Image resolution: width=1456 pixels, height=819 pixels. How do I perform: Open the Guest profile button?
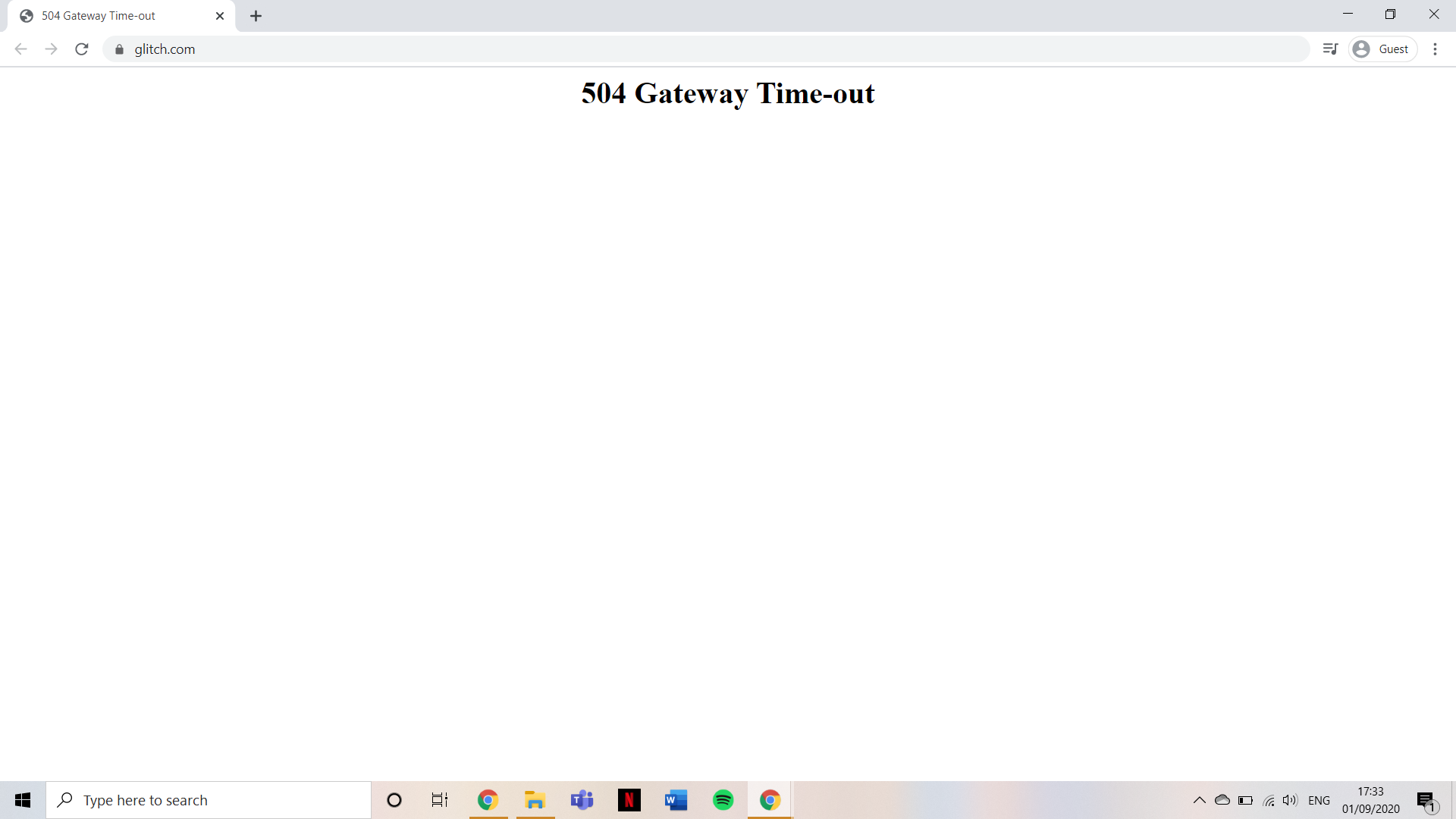coord(1382,49)
